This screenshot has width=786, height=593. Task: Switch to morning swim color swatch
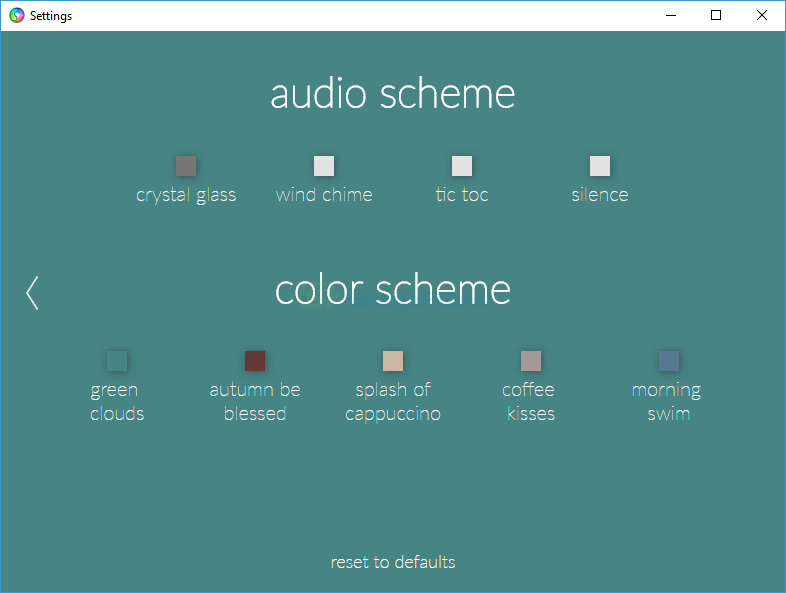tap(669, 361)
